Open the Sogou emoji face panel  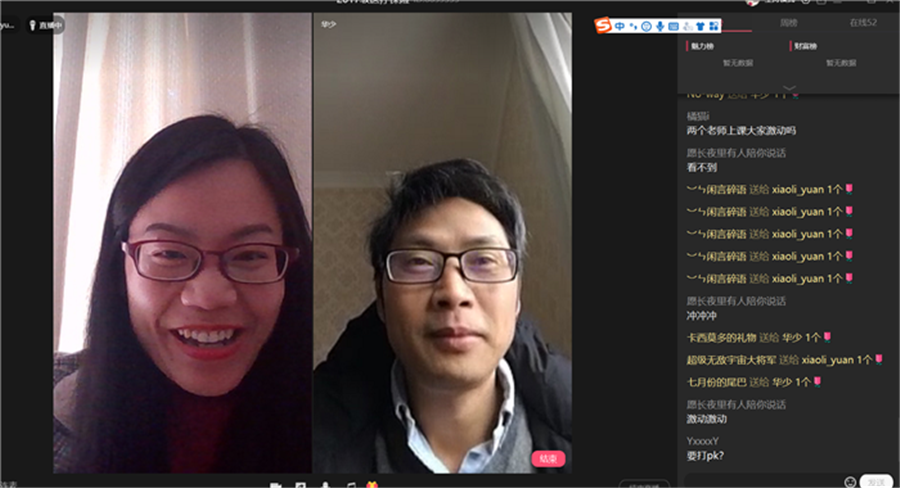click(x=646, y=25)
